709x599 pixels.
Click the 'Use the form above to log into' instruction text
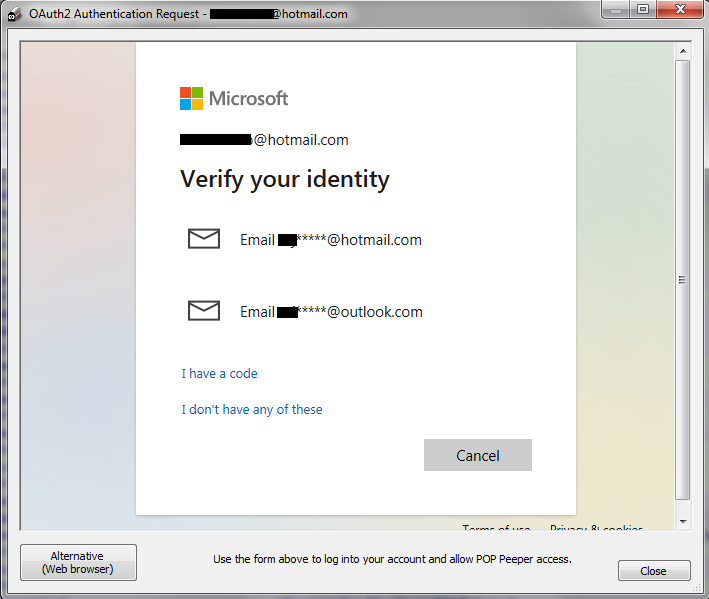[x=392, y=559]
